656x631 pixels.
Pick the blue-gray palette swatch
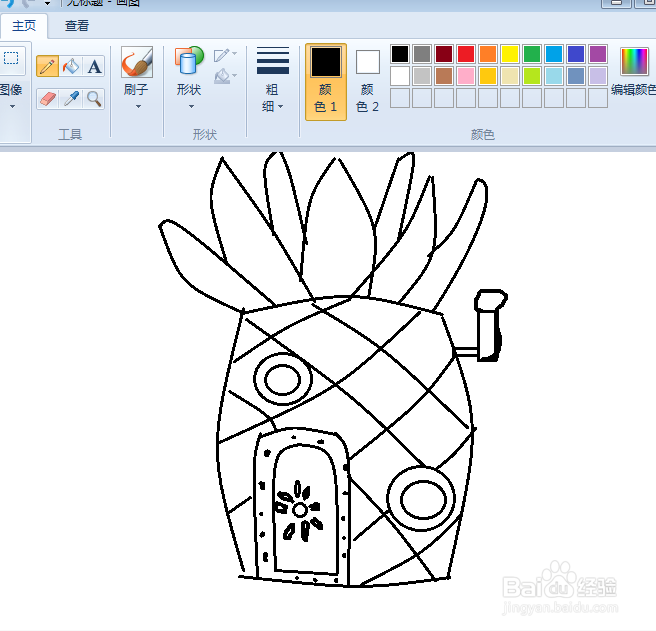point(576,76)
